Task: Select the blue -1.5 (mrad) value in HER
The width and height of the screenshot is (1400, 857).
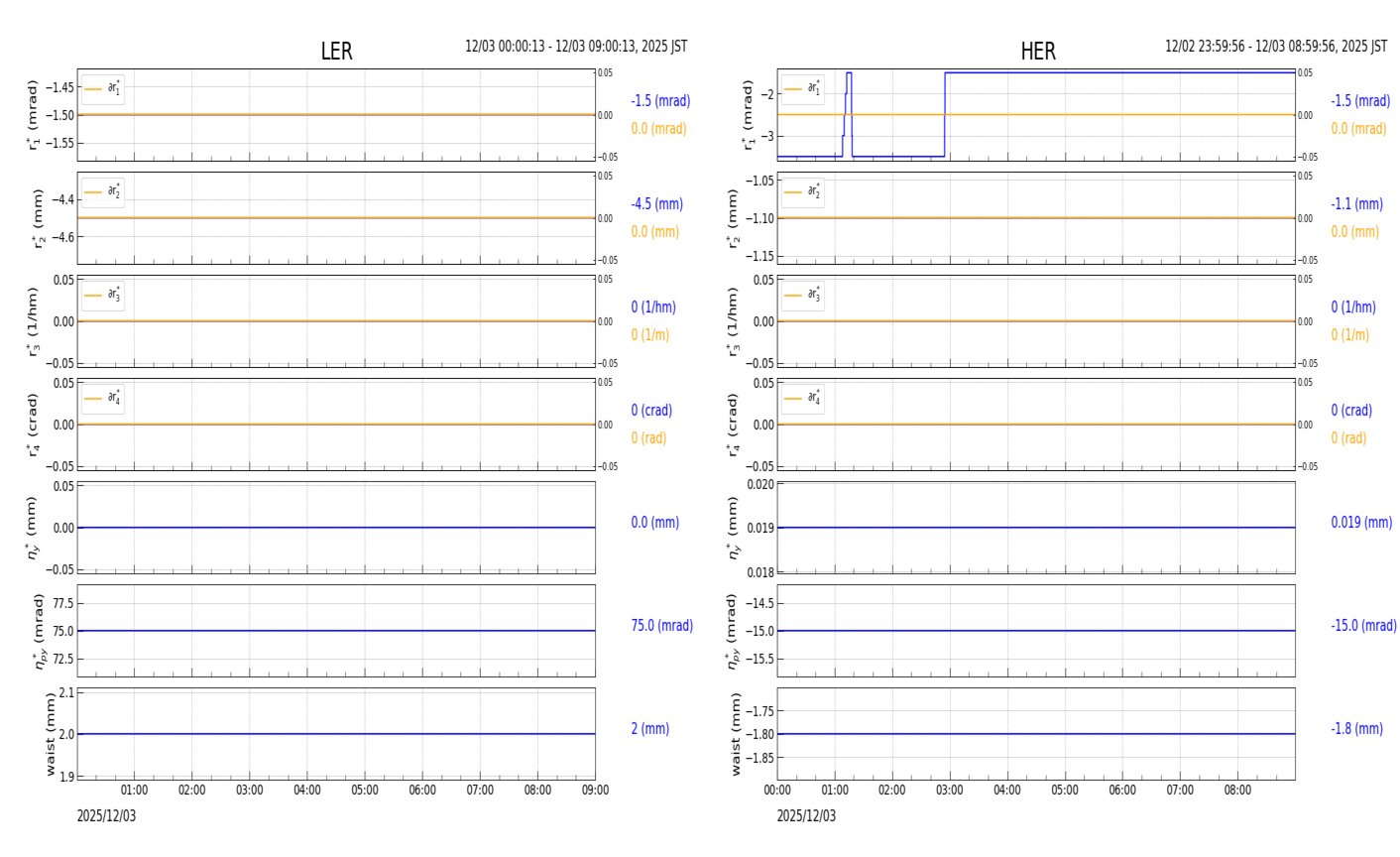Action: pyautogui.click(x=1360, y=101)
